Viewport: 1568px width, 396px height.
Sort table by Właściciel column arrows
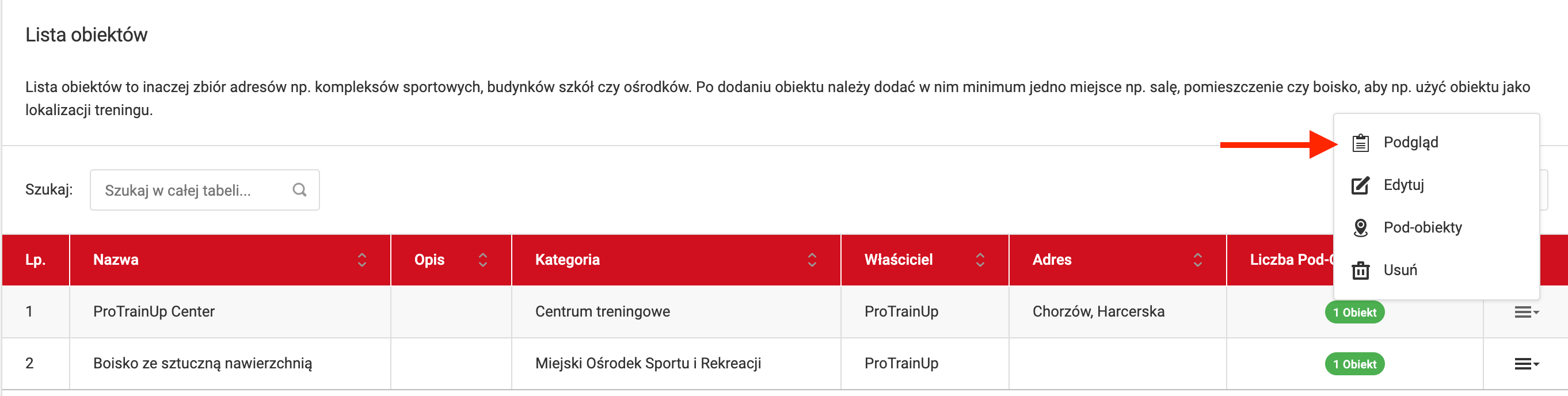[980, 260]
